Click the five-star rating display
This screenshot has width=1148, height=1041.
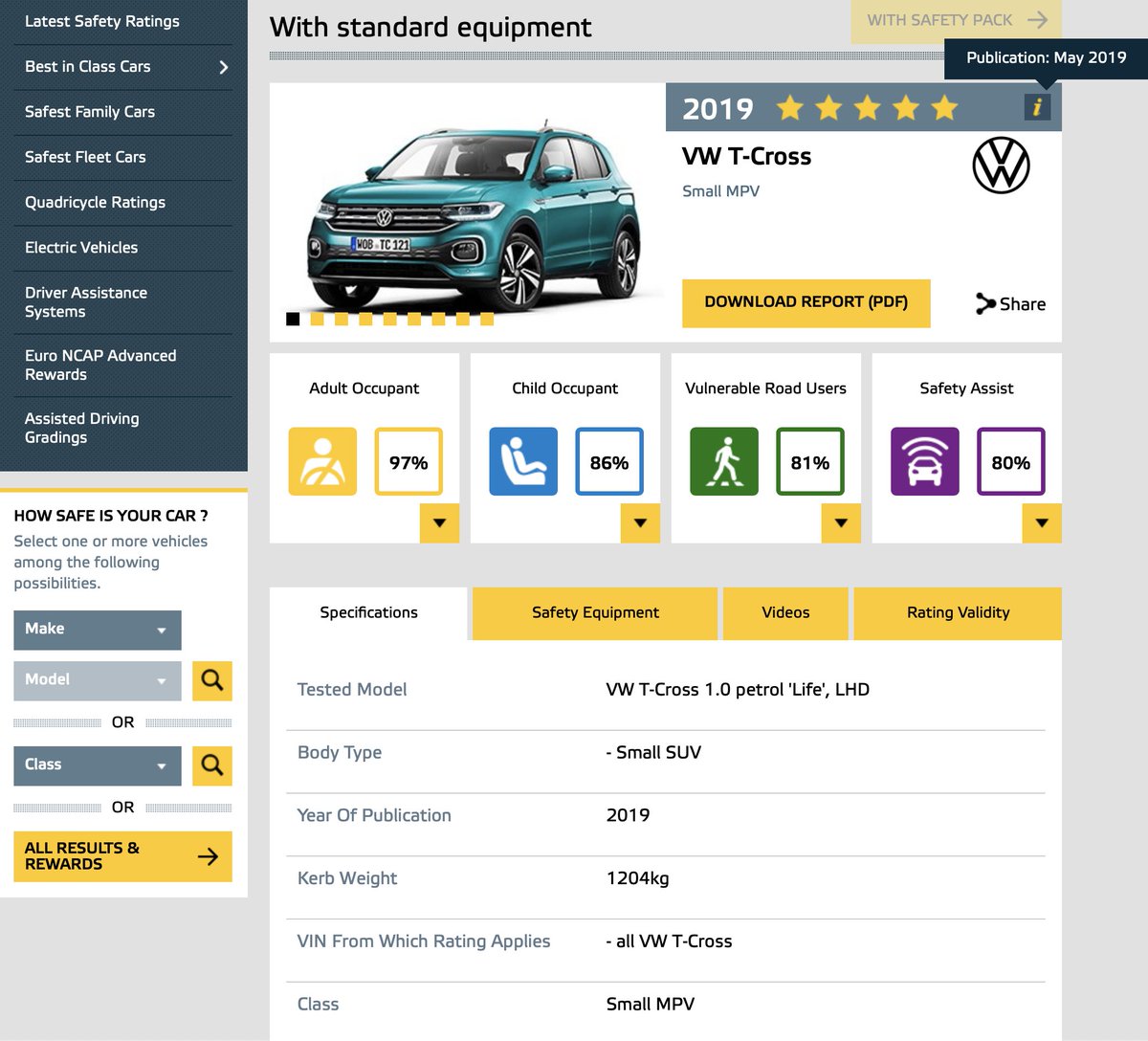867,107
